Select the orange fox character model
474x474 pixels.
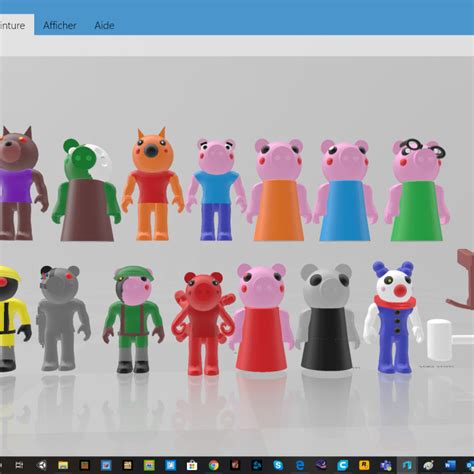click(x=153, y=184)
